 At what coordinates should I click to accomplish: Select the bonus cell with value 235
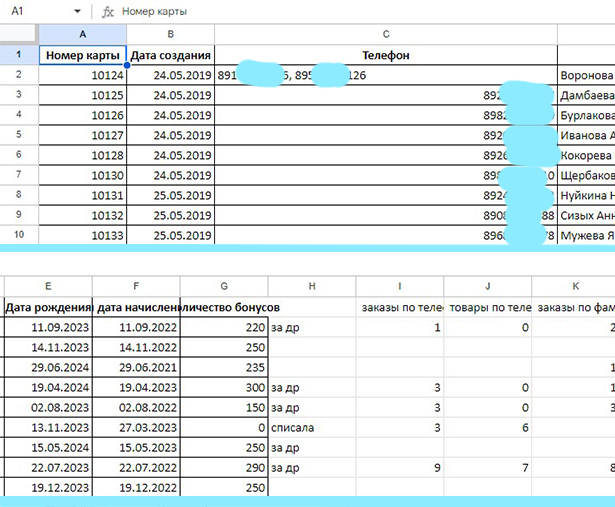point(224,367)
